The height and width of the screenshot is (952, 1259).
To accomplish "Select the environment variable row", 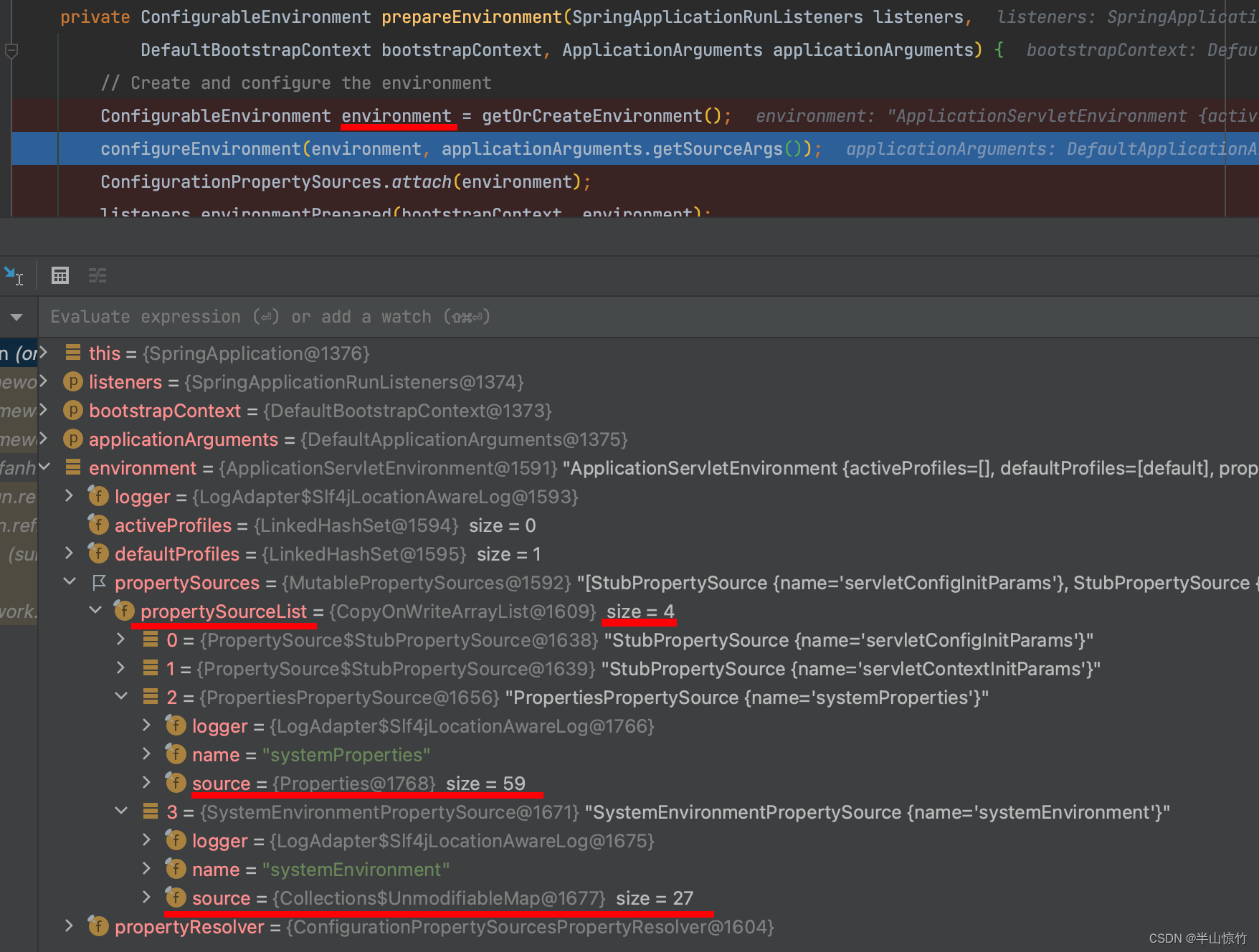I will [649, 467].
